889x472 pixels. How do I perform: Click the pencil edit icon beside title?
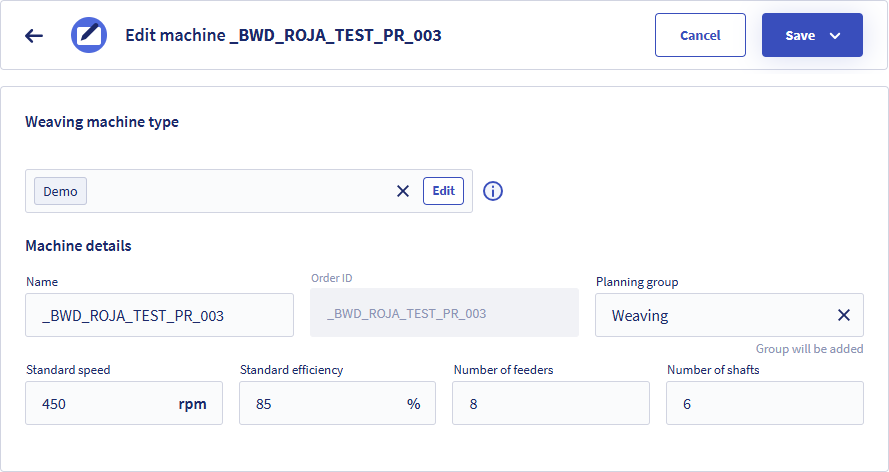(89, 35)
